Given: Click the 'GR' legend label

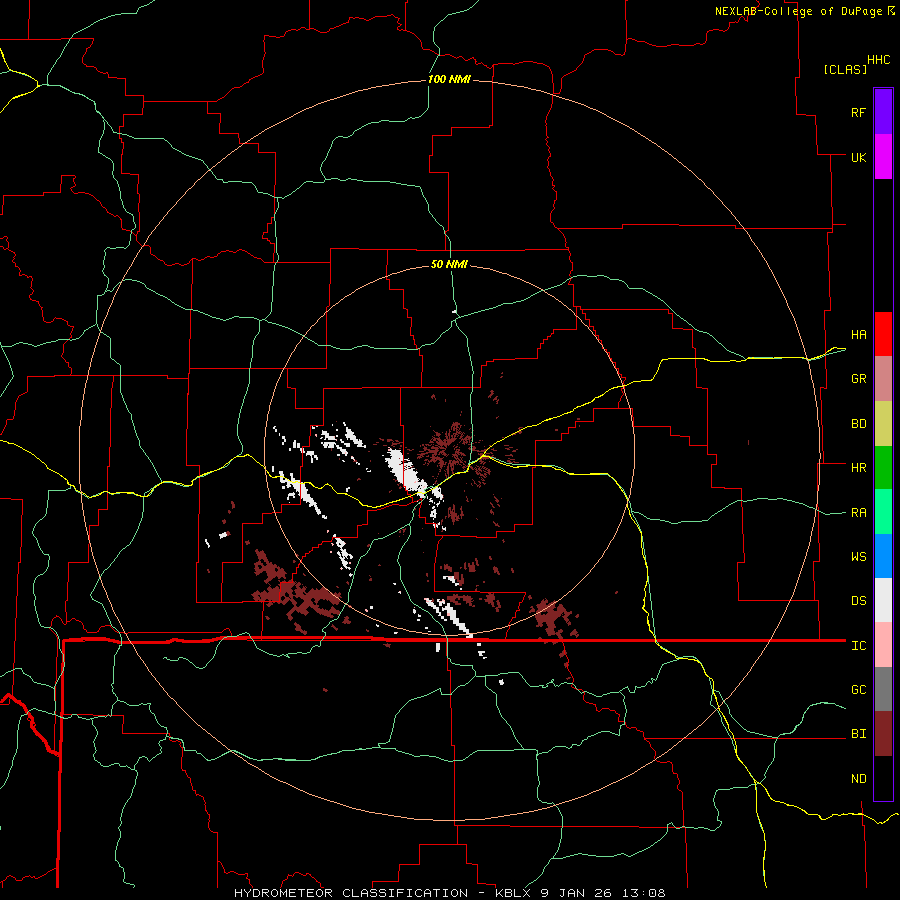Looking at the screenshot, I should coord(858,379).
